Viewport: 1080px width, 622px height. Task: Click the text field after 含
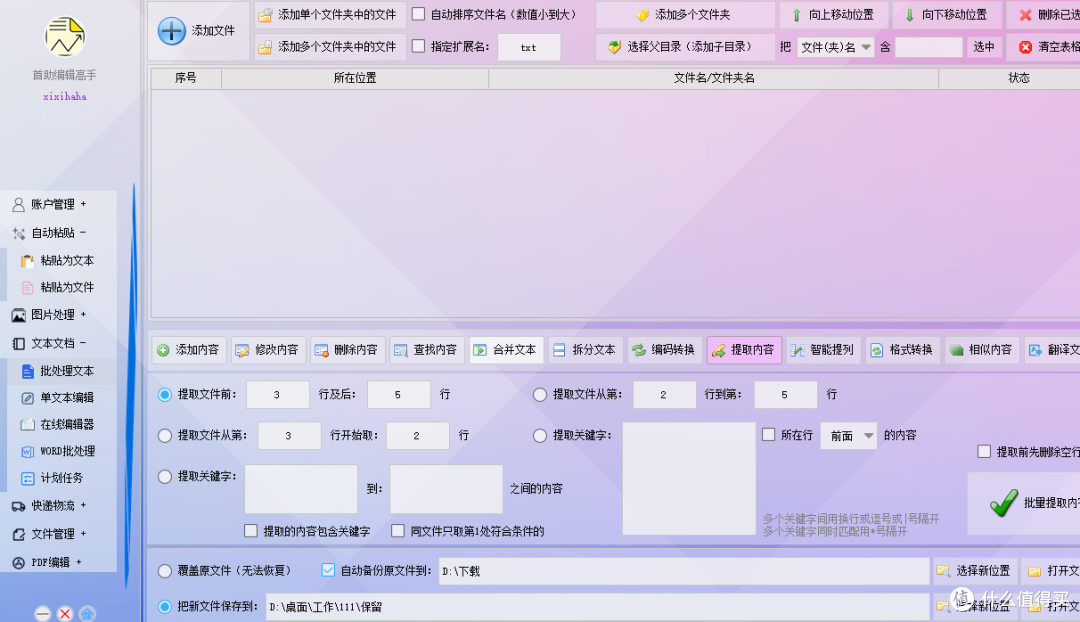click(928, 47)
